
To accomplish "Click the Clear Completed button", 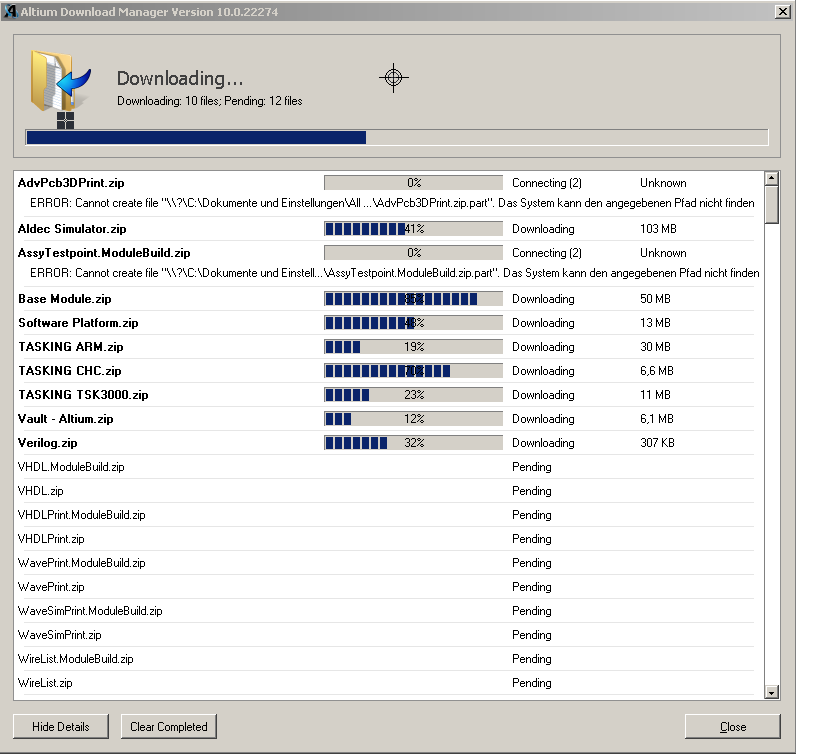I will [169, 727].
